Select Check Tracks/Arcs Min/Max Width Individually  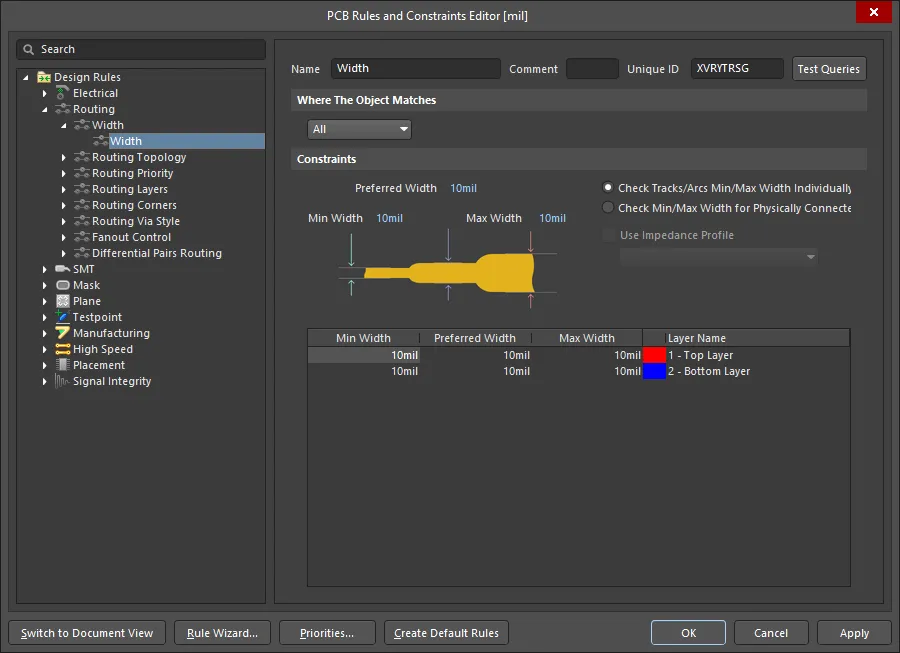point(608,188)
